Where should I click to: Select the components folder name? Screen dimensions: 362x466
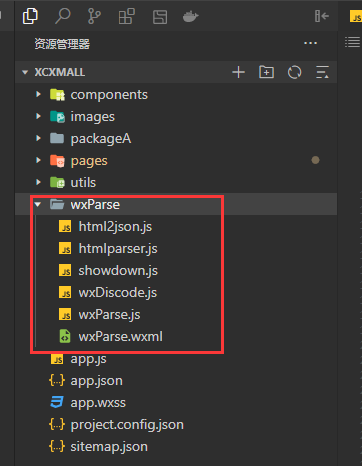point(109,95)
